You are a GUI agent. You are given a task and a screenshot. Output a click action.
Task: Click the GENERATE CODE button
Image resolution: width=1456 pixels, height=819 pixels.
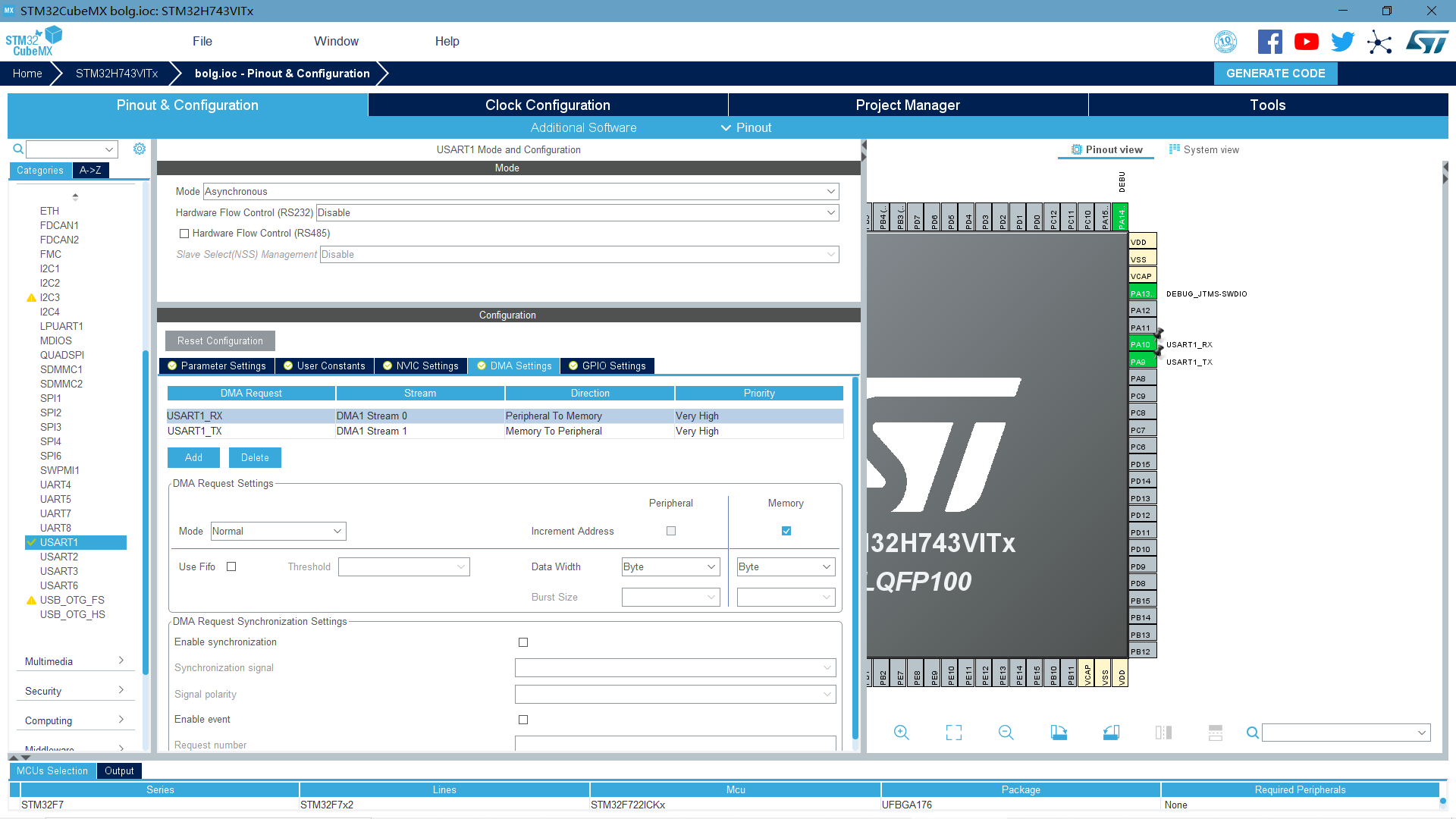coord(1276,74)
